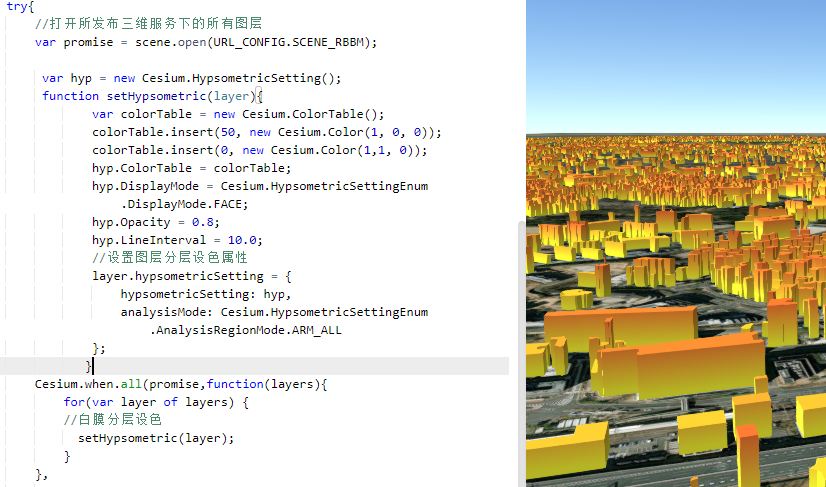
Task: Click the setHypsometric(layer) call inside the loop
Action: 155,438
